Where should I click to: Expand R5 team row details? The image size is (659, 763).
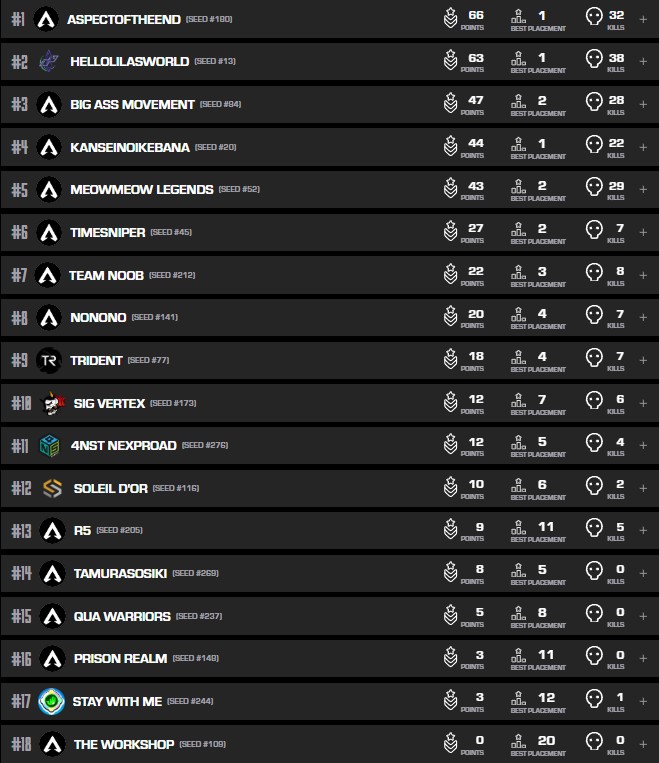(643, 531)
